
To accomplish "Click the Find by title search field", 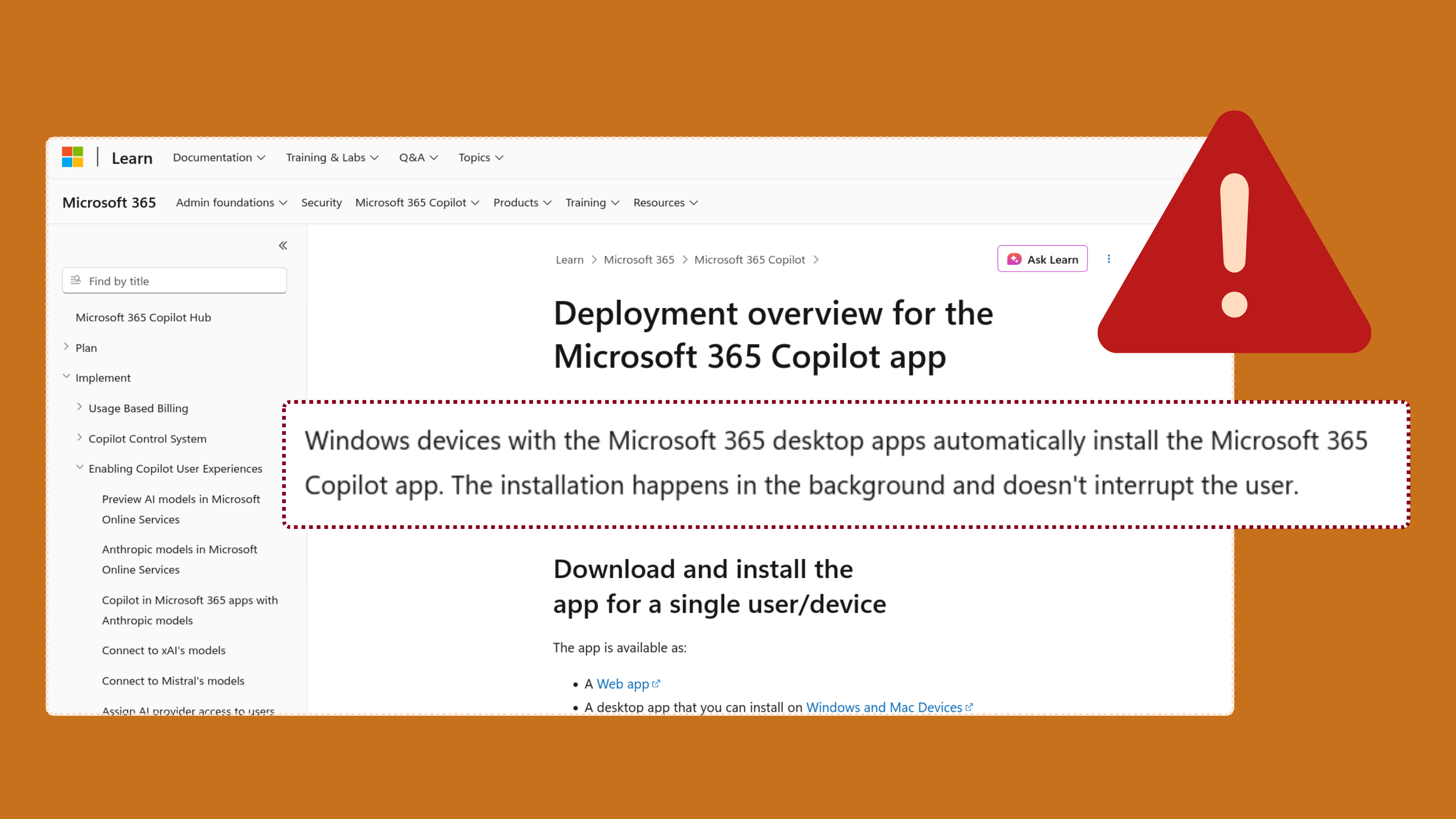I will point(175,281).
